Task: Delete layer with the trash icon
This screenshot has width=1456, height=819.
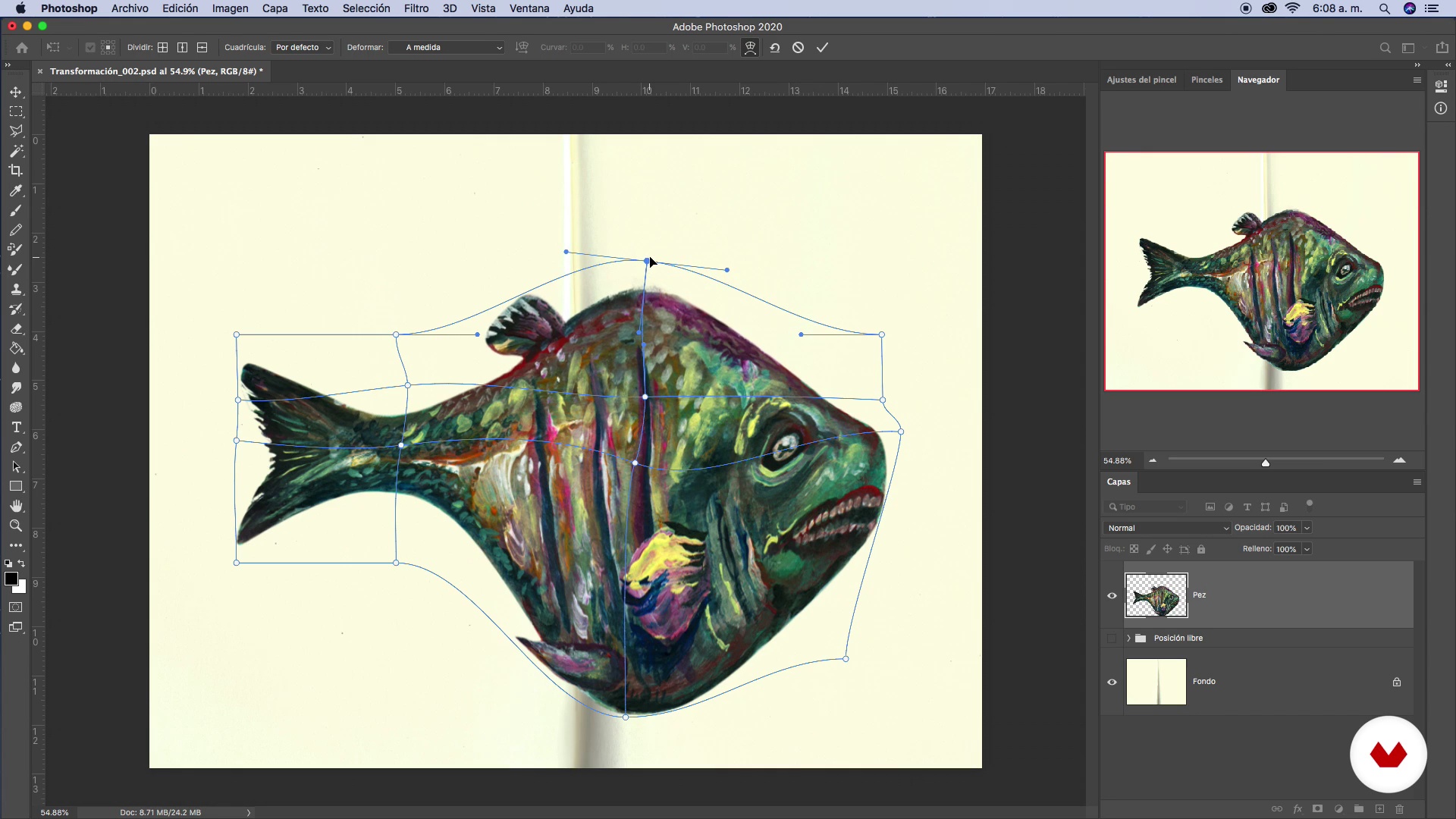Action: 1400,809
